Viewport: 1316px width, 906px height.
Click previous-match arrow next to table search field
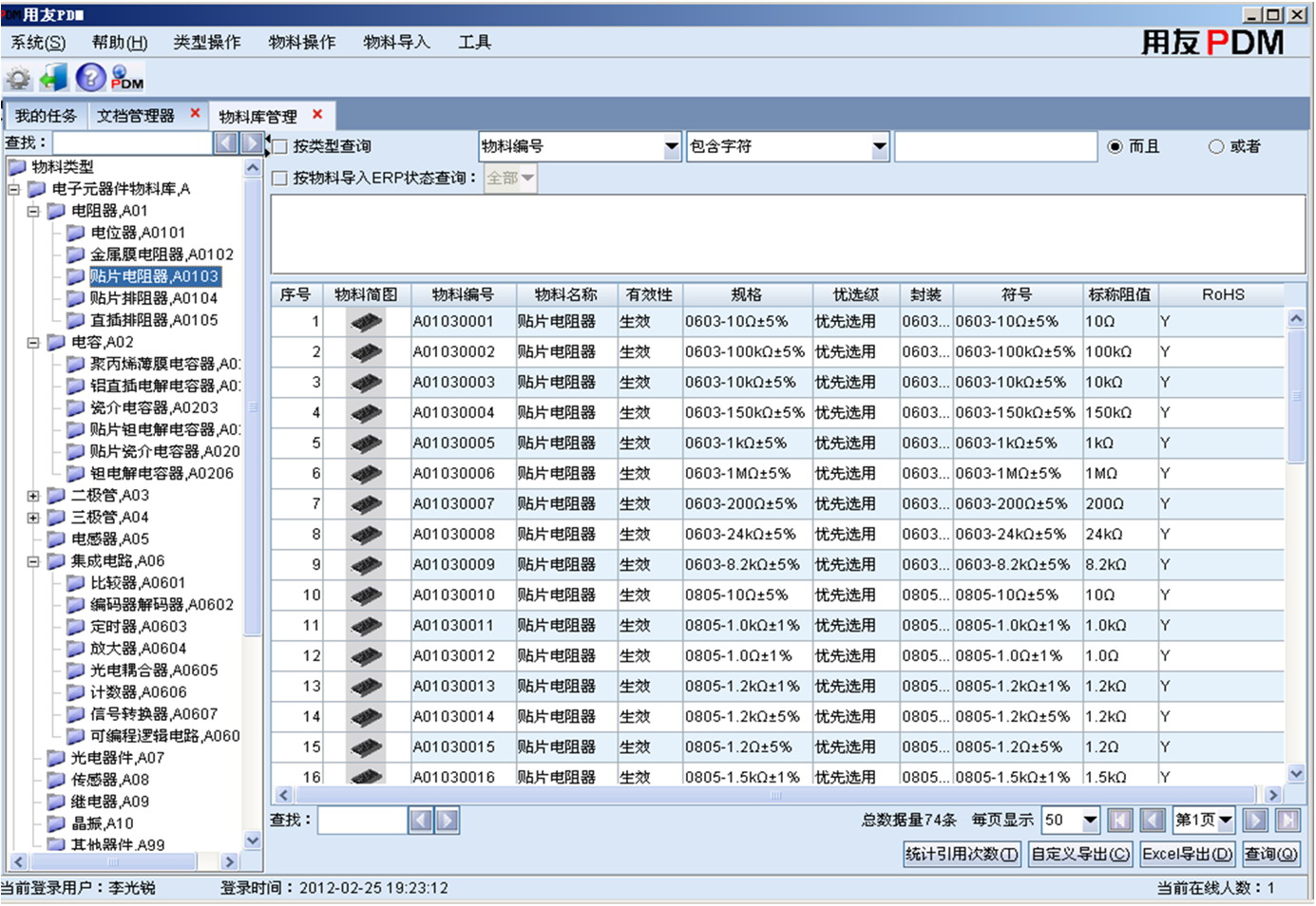pos(421,820)
